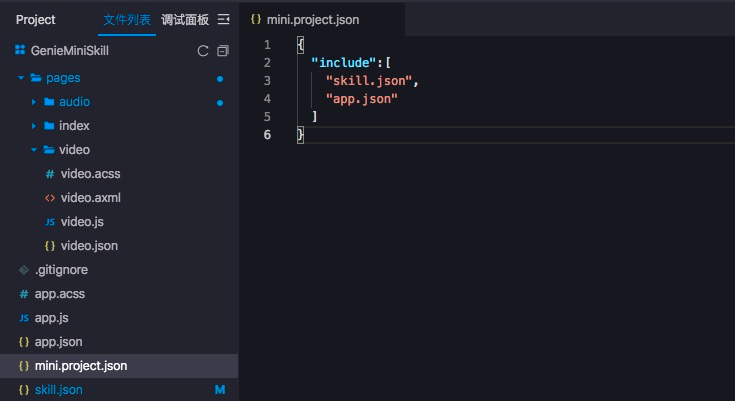735x401 pixels.
Task: Open app.acss from the file list
Action: pos(60,294)
